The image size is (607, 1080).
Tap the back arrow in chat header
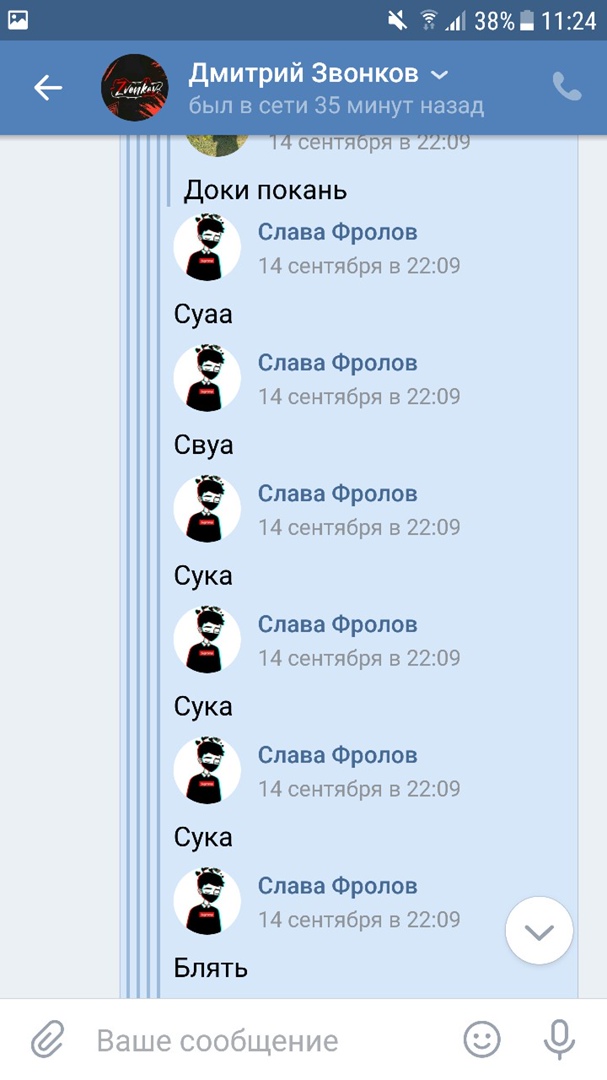click(x=48, y=87)
